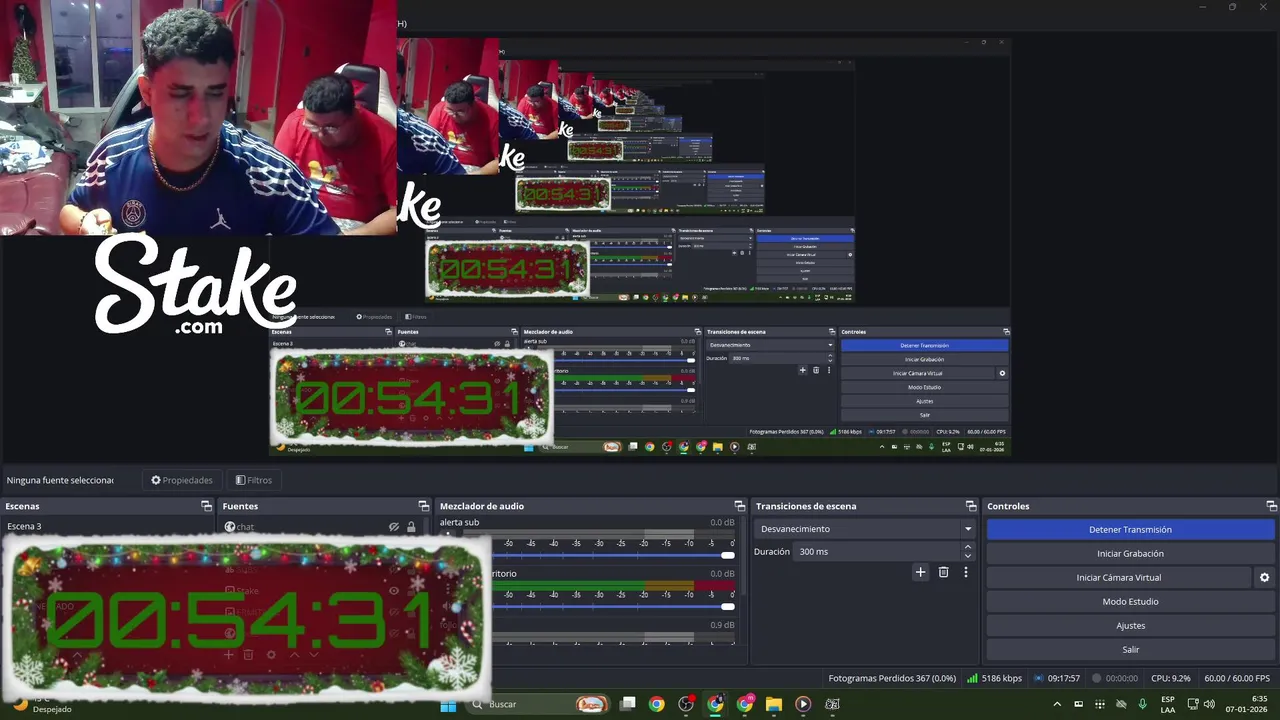This screenshot has height=720, width=1280.
Task: Click the streaming time indicator icon
Action: click(x=1039, y=678)
